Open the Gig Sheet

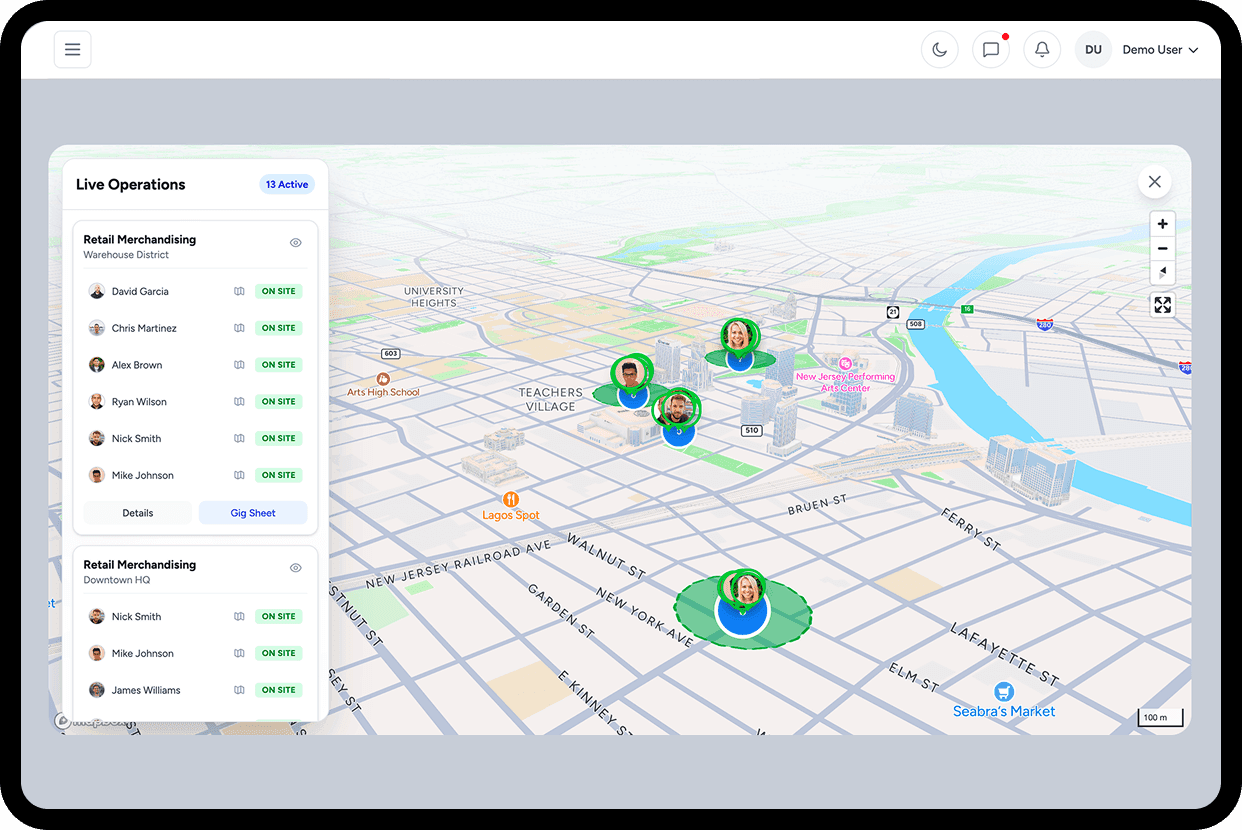[x=252, y=512]
